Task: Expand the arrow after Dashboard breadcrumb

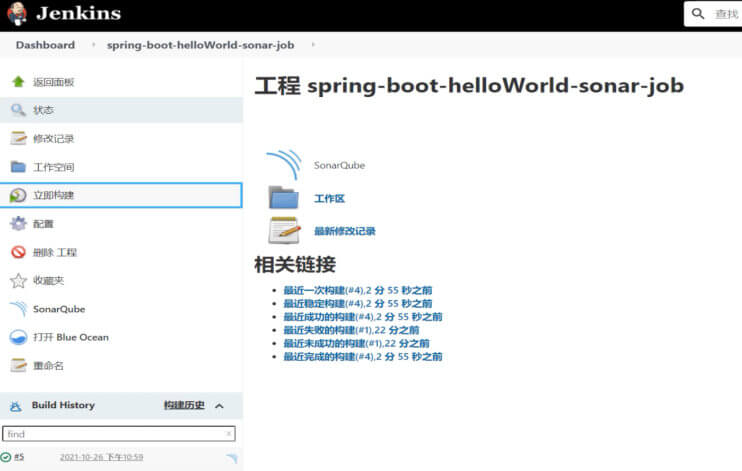Action: point(93,44)
